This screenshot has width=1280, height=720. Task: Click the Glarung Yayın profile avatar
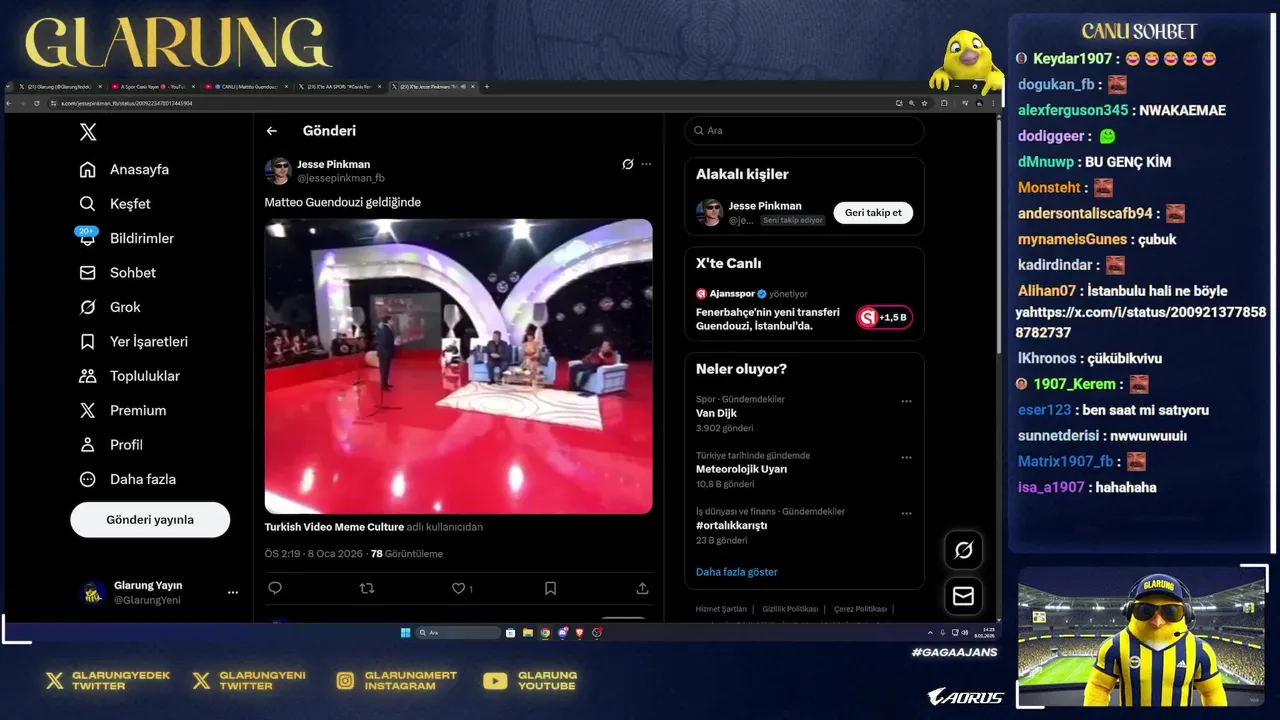click(93, 592)
